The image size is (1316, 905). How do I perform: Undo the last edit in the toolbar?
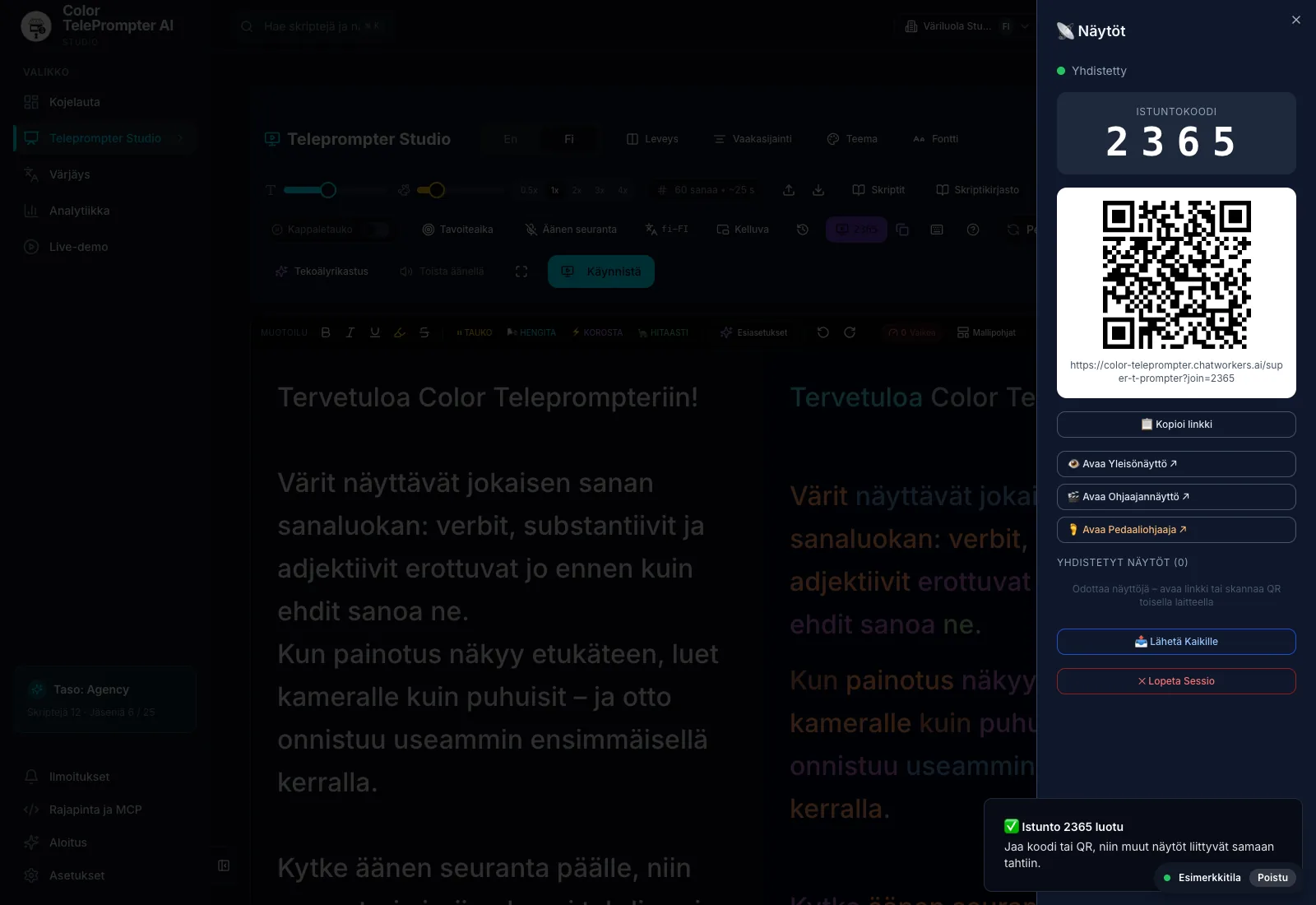coord(823,332)
